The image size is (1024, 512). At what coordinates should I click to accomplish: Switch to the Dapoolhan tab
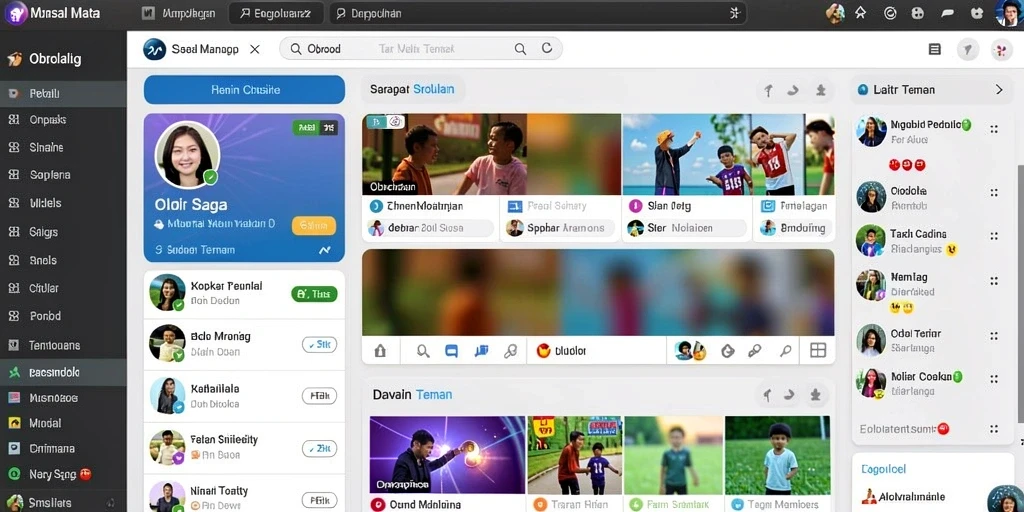[537, 13]
